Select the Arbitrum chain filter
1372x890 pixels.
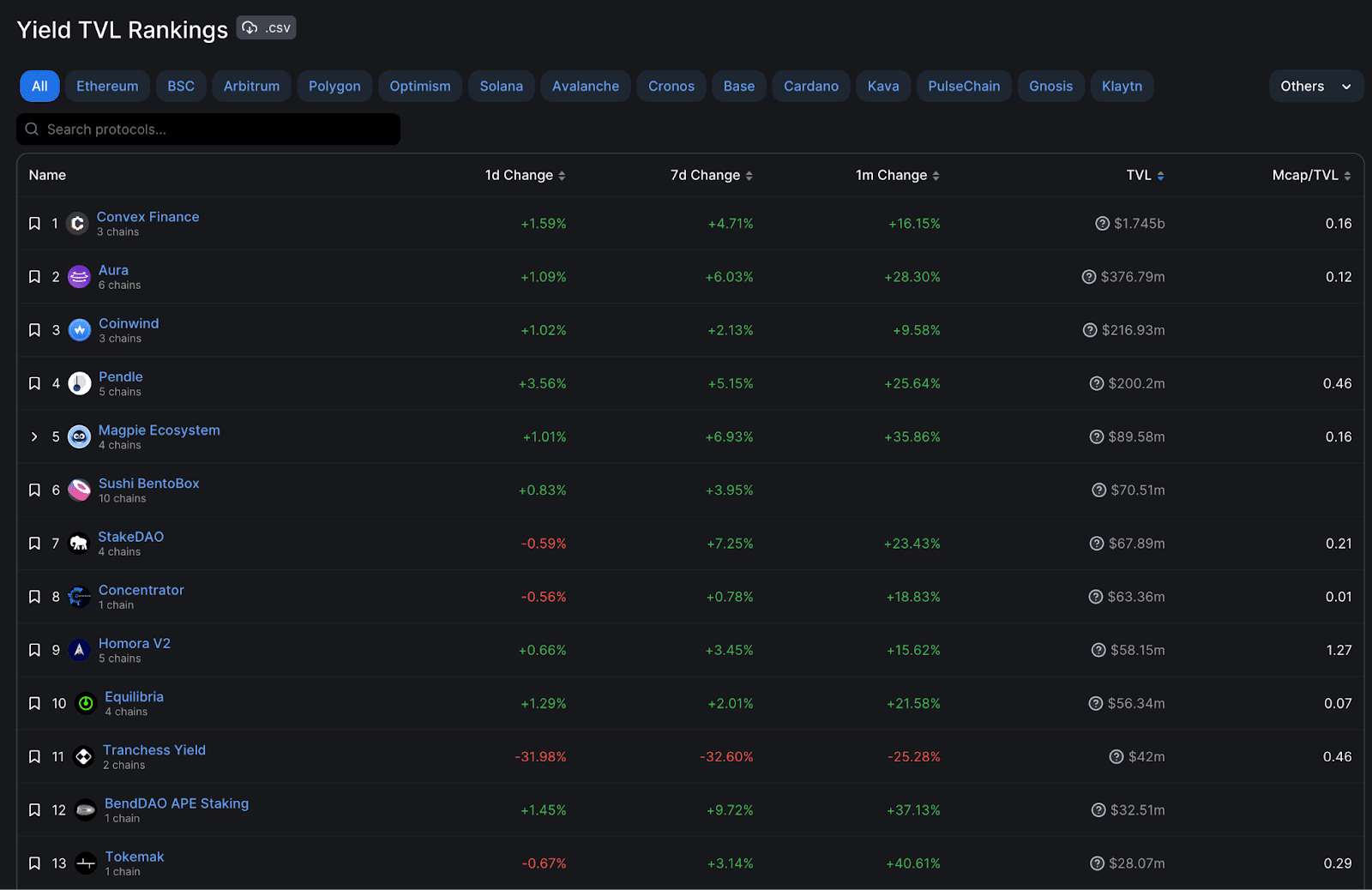(251, 87)
